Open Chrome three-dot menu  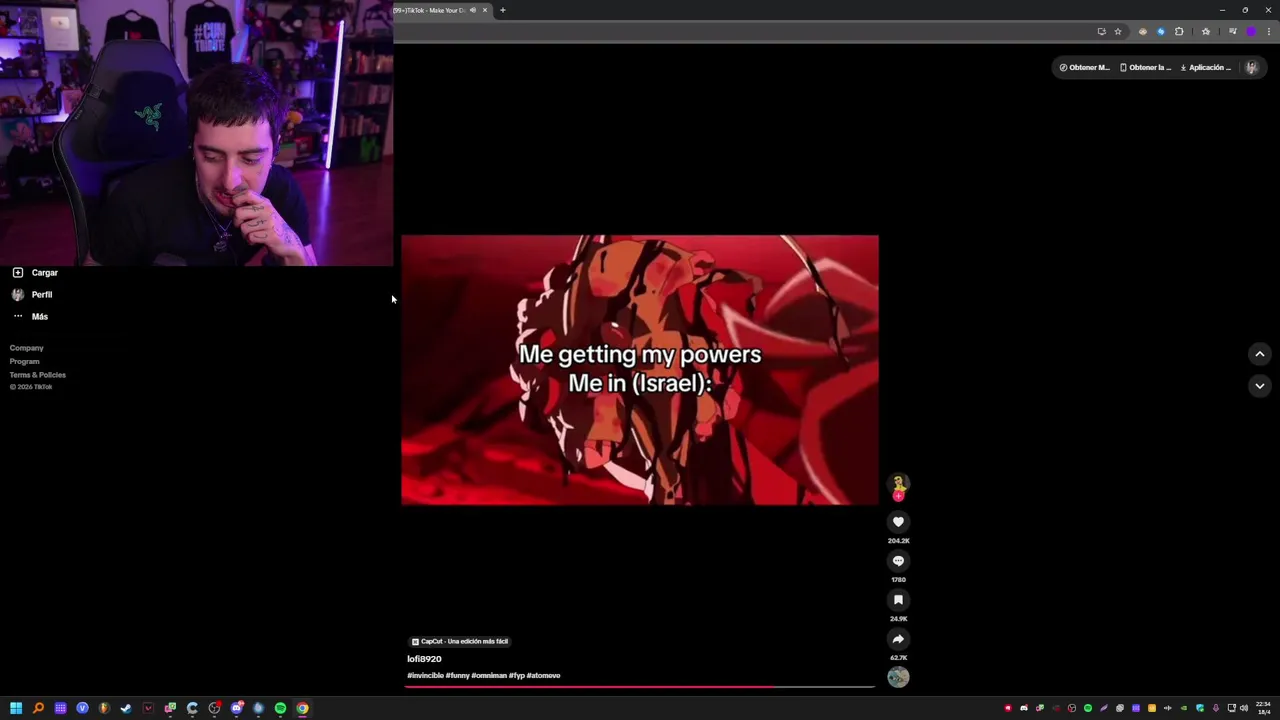(1269, 31)
